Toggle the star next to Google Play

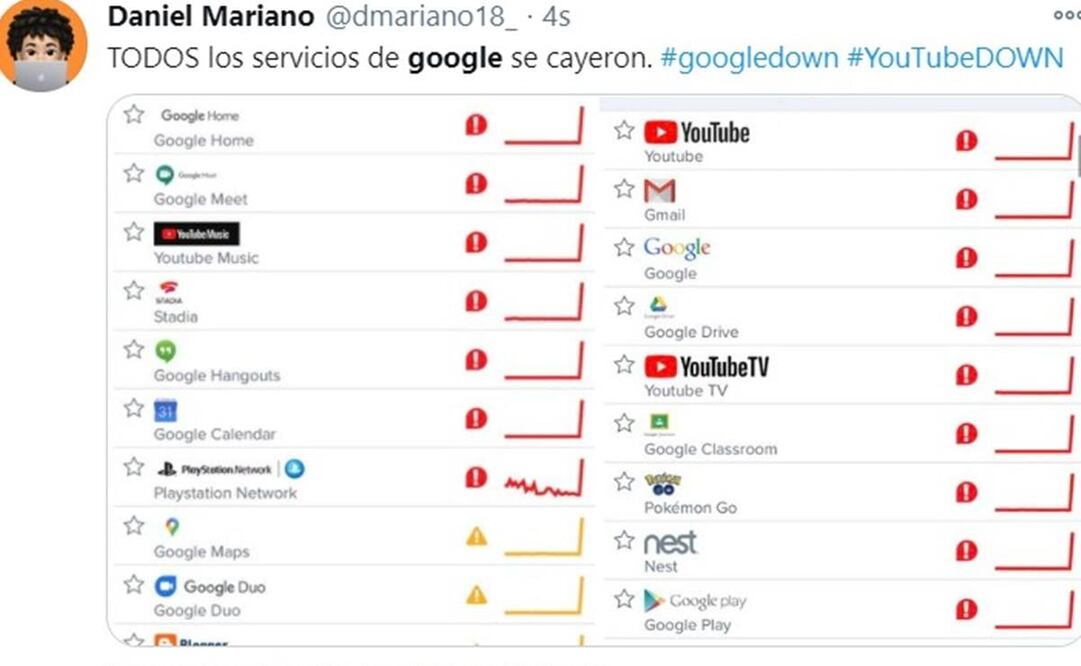point(623,600)
